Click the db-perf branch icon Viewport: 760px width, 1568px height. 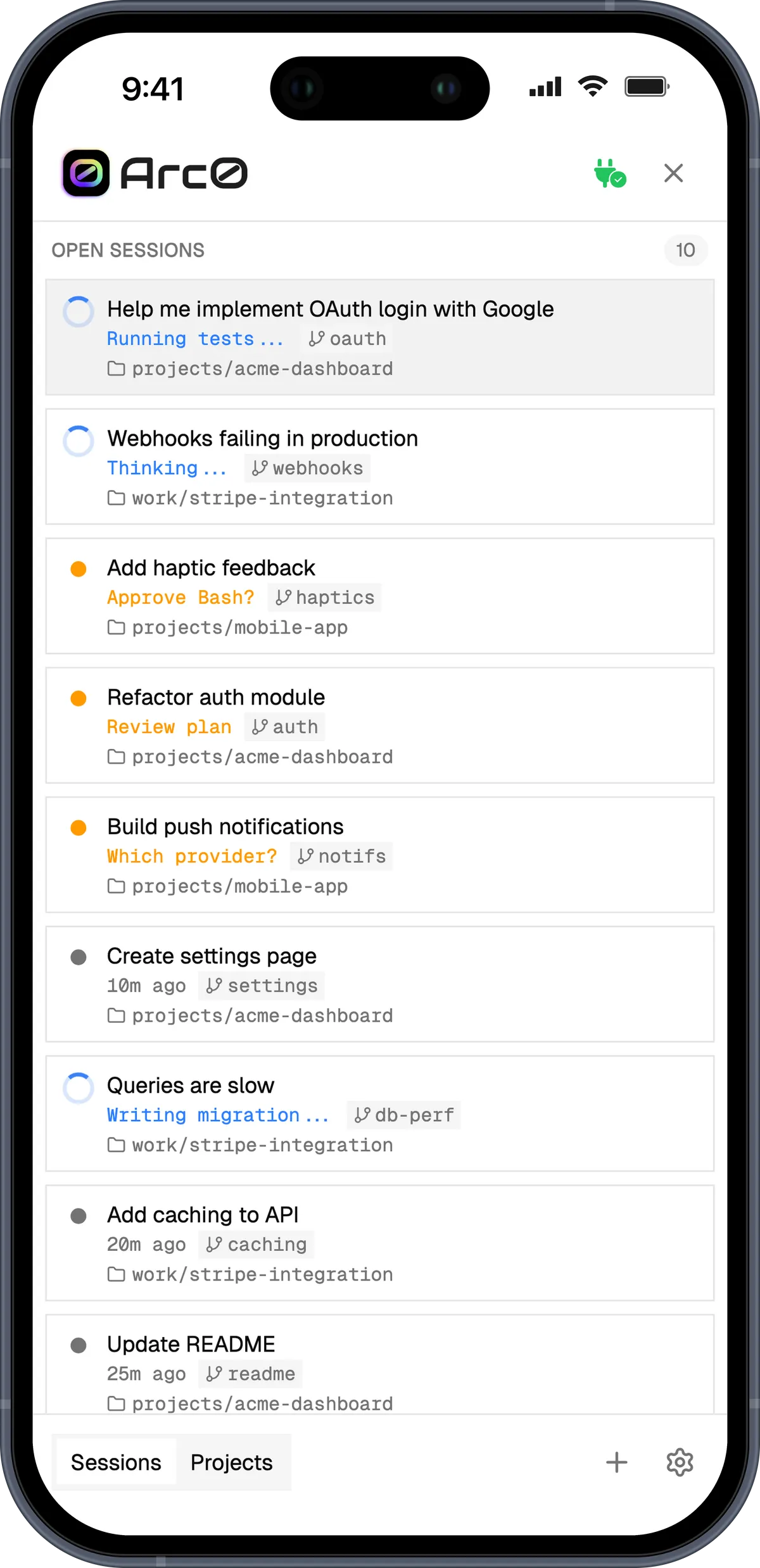[x=362, y=1115]
